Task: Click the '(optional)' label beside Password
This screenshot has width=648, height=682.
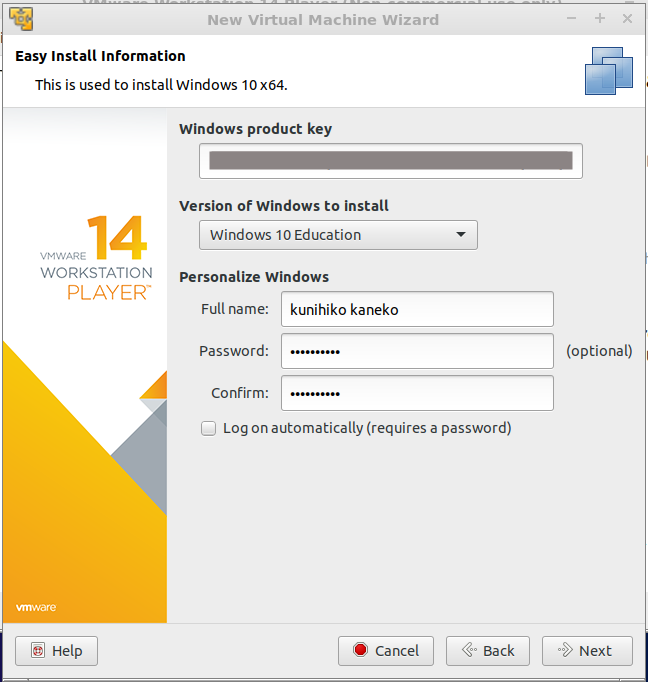Action: pyautogui.click(x=599, y=351)
